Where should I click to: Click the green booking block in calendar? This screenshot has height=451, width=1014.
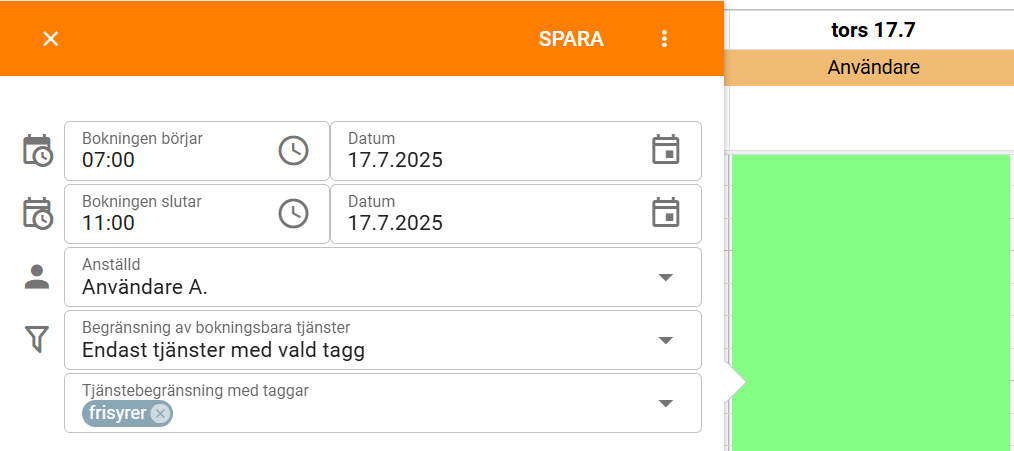870,302
